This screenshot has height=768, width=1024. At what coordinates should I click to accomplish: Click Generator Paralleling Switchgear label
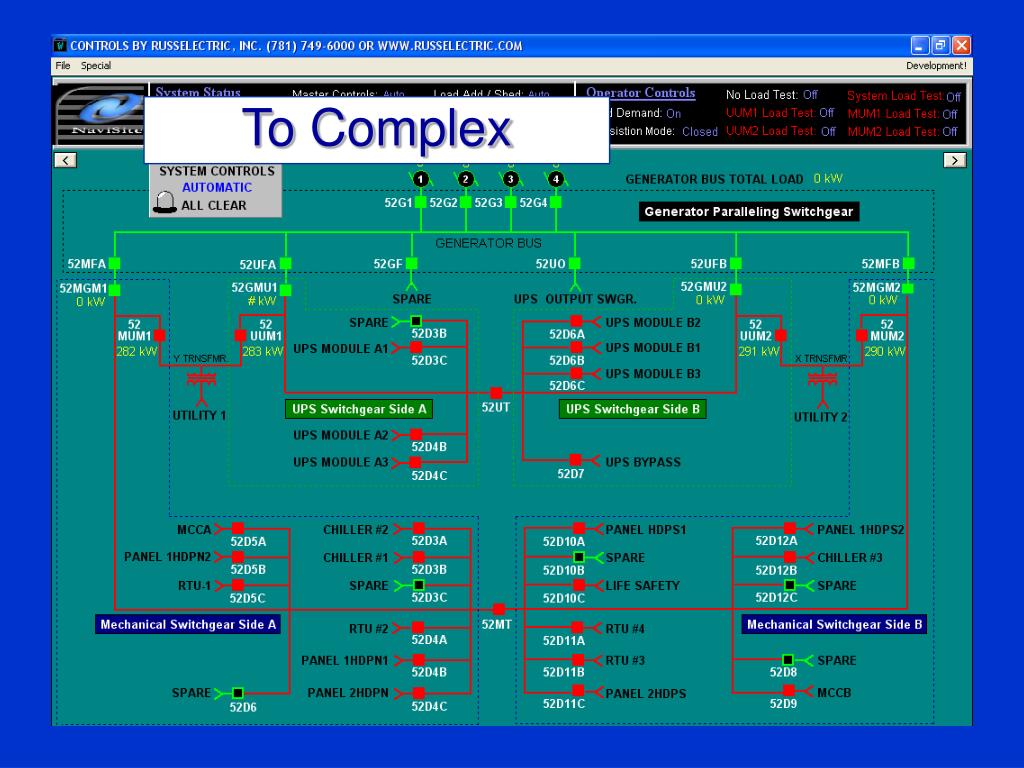tap(748, 212)
